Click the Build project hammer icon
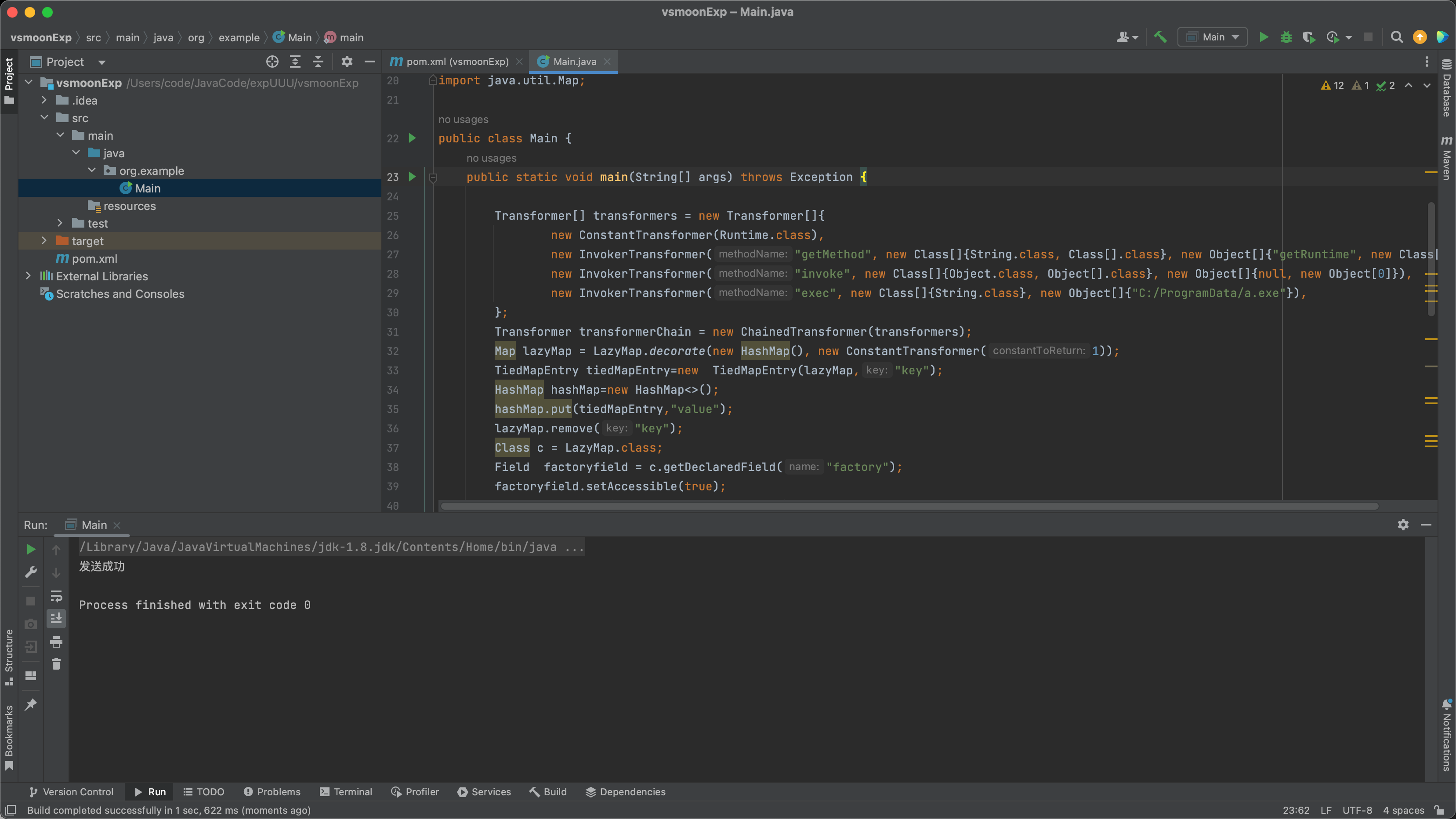The image size is (1456, 819). [x=1160, y=37]
